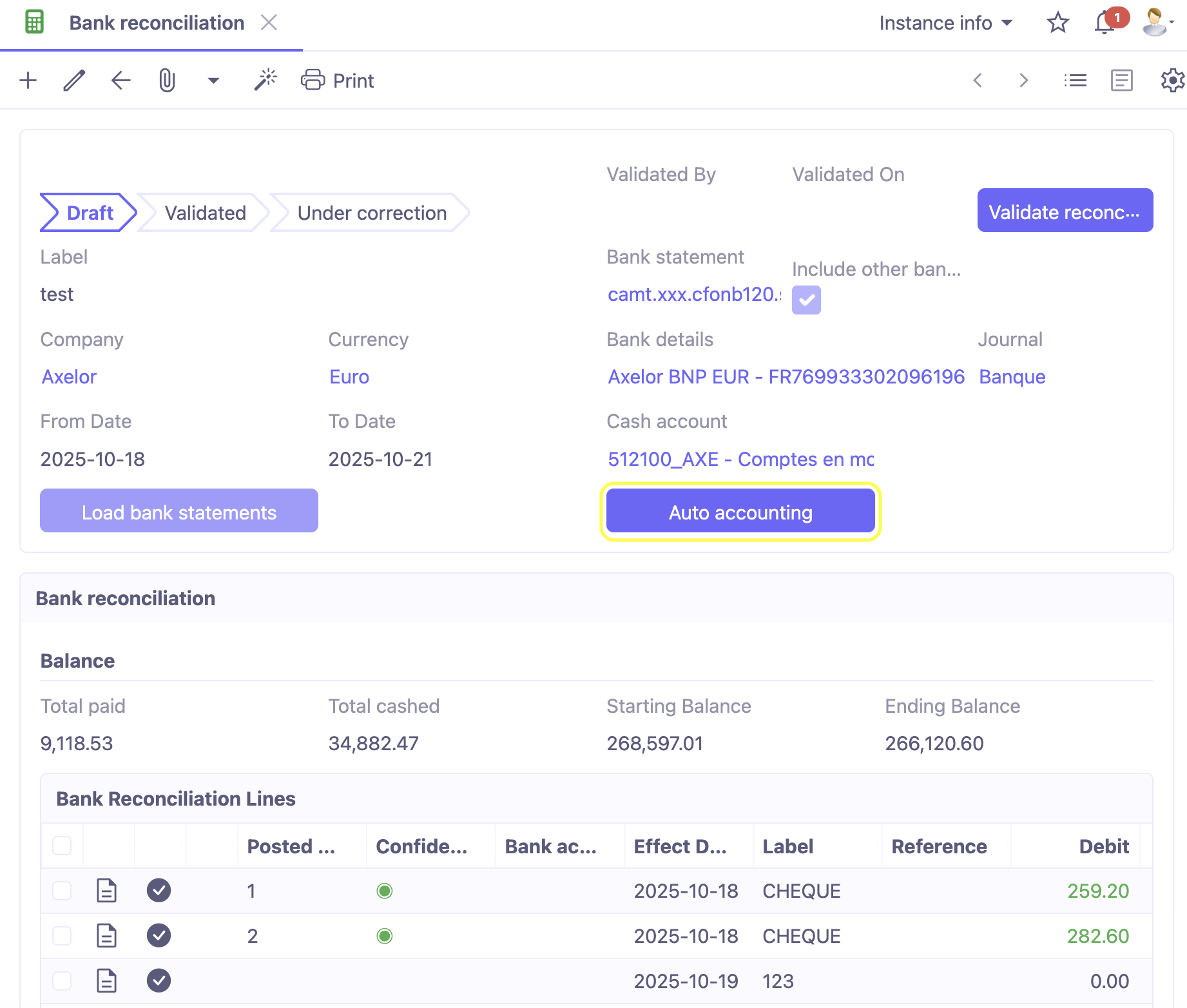
Task: Open the document icon on the first line
Action: (106, 891)
